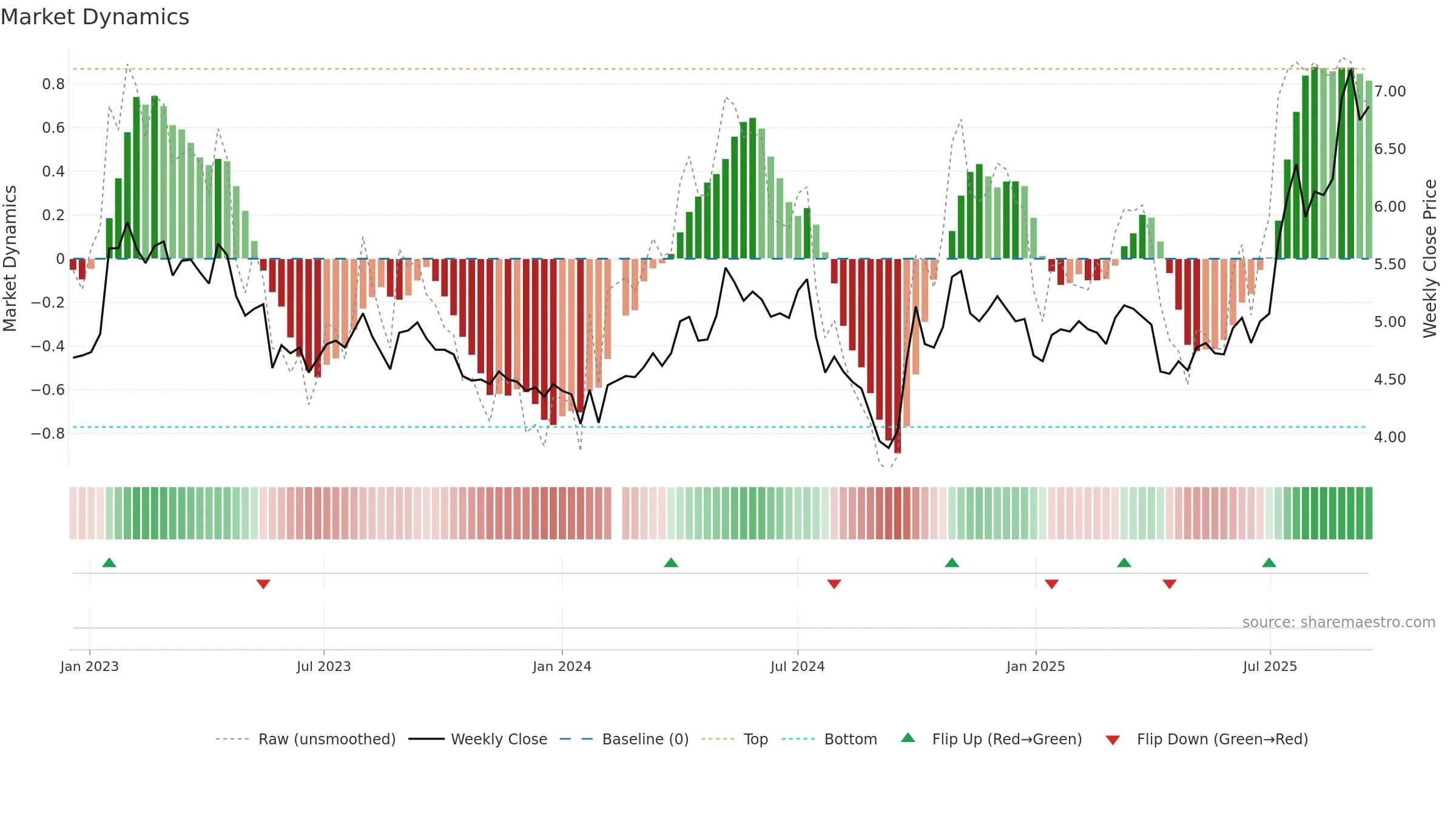
Task: Click the Jul 2023 axis label
Action: pos(324,666)
